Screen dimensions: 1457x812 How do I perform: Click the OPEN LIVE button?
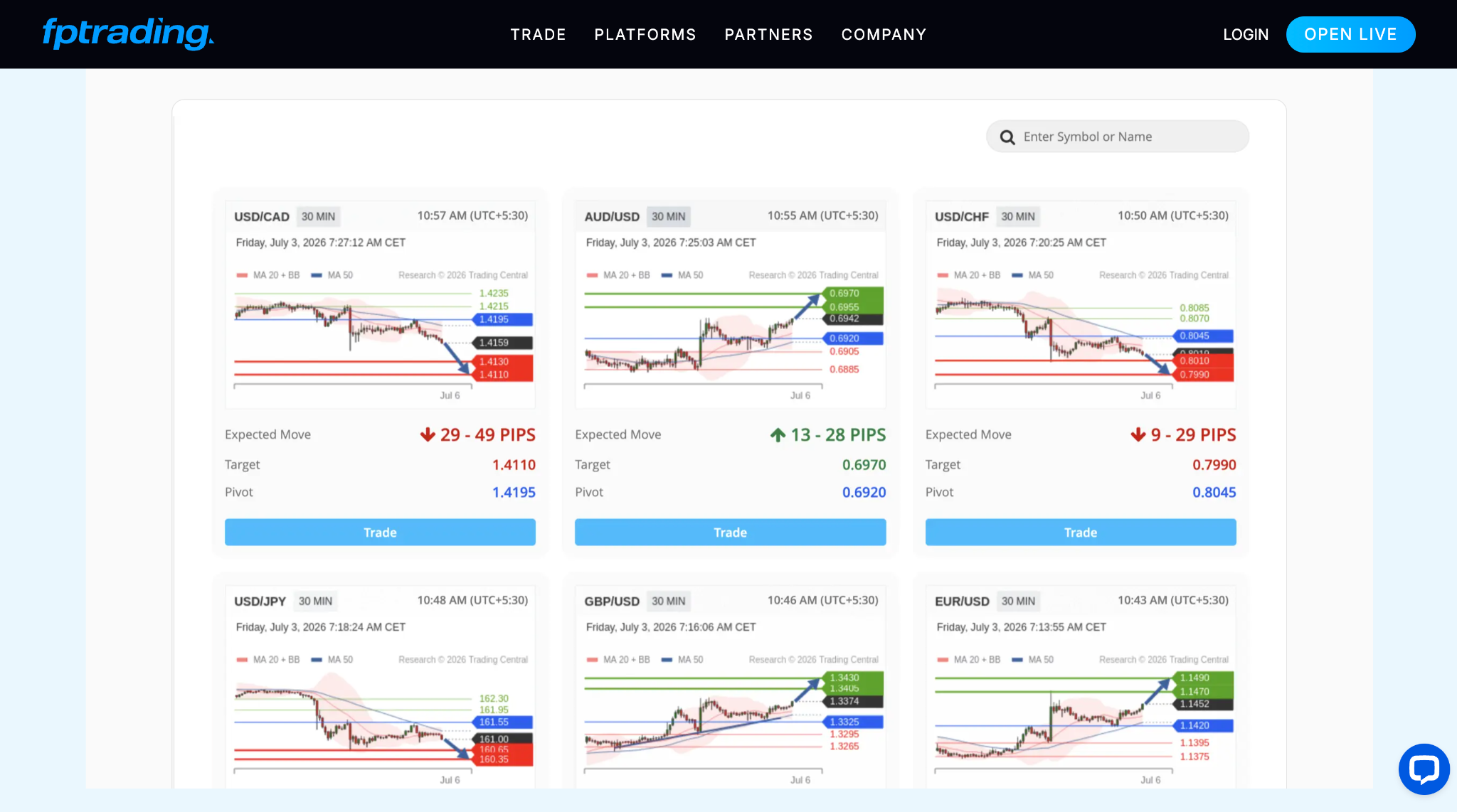(1350, 34)
